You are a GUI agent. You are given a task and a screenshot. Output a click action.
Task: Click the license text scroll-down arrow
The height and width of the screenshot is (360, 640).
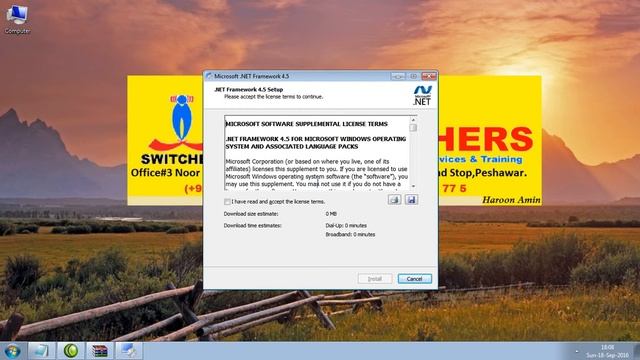click(413, 186)
